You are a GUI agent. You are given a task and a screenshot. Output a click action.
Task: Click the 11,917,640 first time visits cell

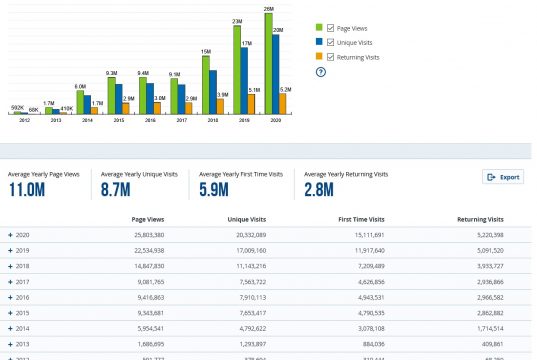coord(370,250)
